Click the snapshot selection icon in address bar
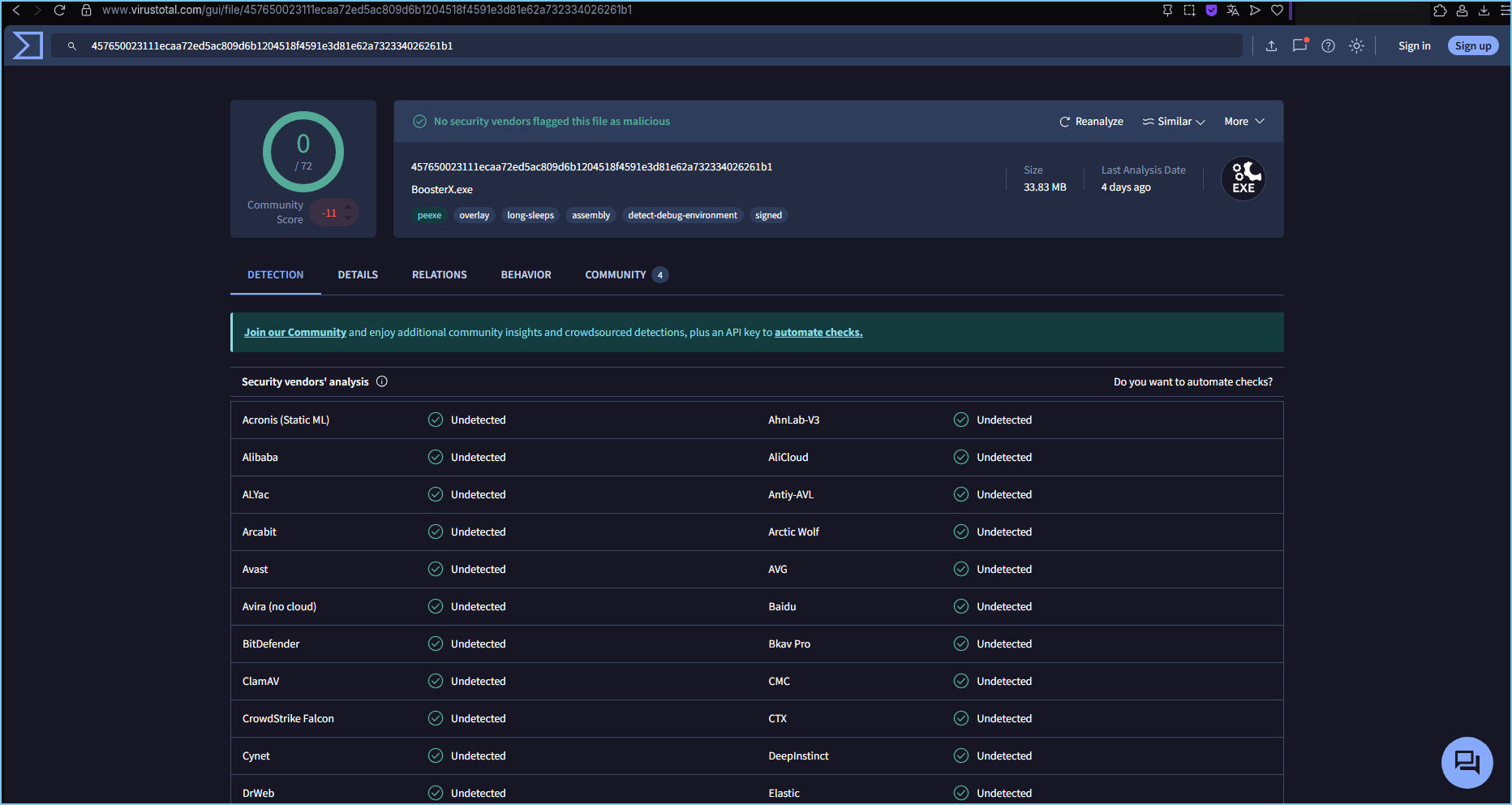 click(1189, 11)
